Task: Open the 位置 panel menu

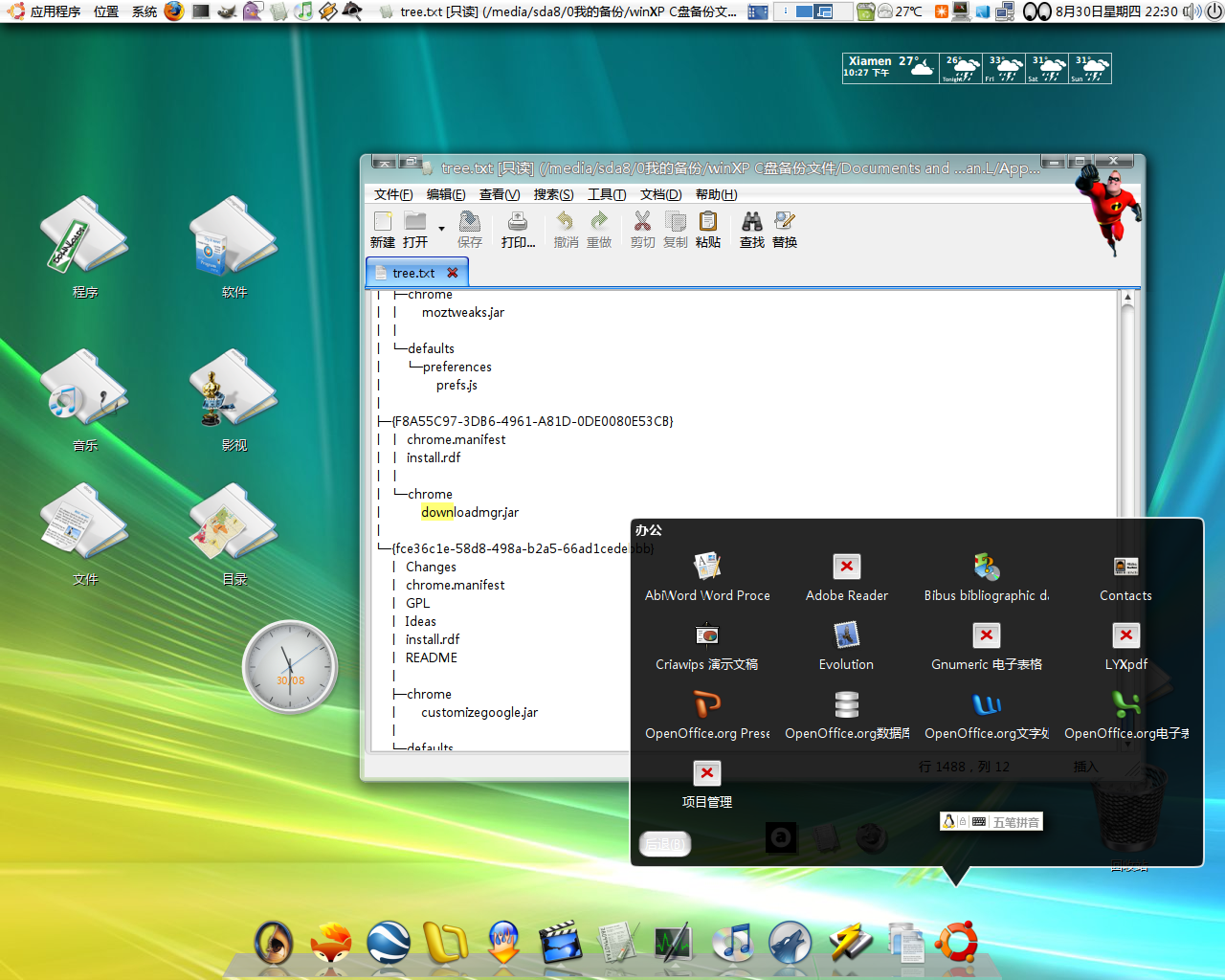Action: coord(106,11)
